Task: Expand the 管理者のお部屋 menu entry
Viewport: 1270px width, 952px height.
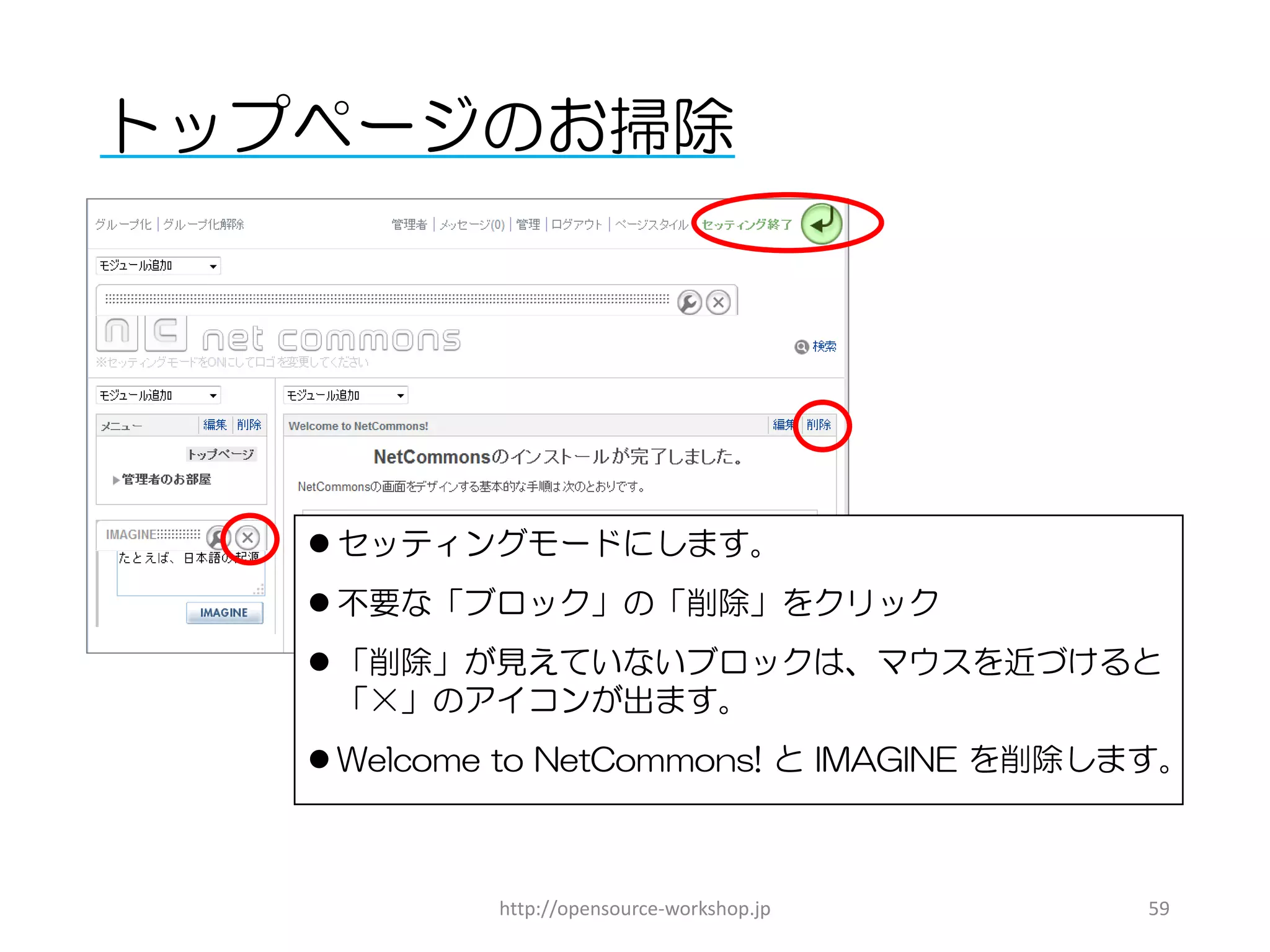Action: point(161,479)
